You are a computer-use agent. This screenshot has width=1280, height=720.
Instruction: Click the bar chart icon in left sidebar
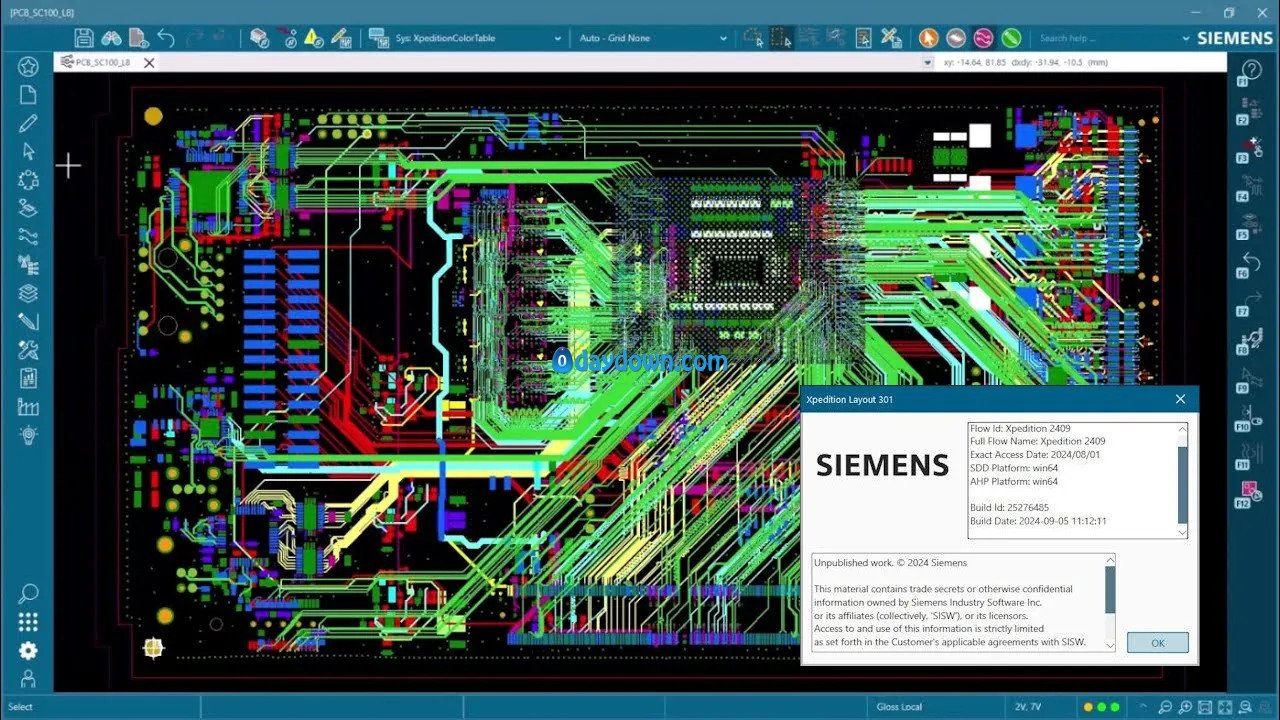point(28,407)
